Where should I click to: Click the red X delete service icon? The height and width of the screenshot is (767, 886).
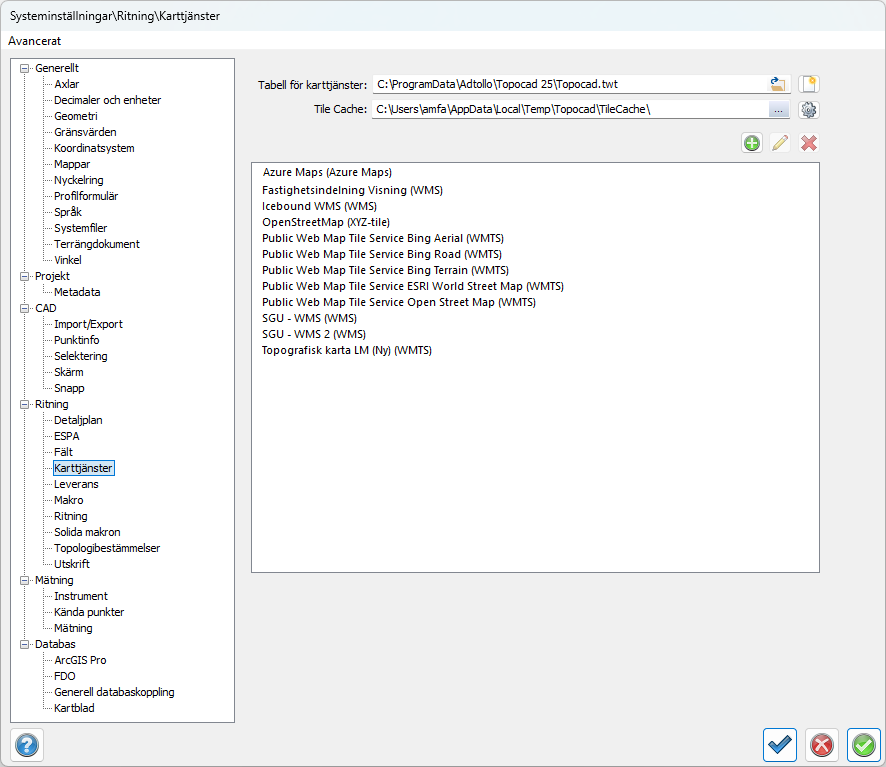point(809,143)
